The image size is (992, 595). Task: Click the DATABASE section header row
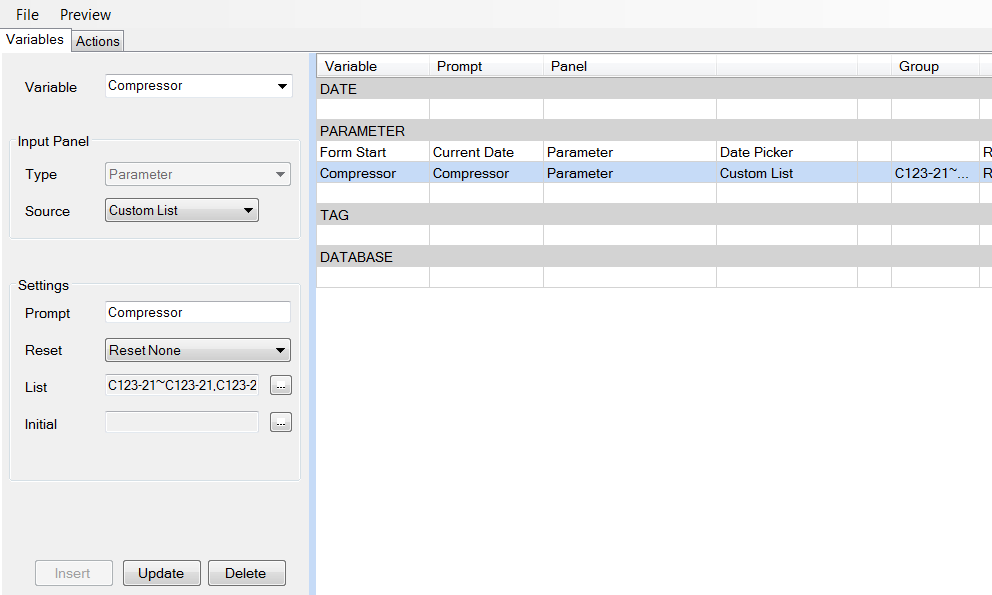pyautogui.click(x=654, y=257)
